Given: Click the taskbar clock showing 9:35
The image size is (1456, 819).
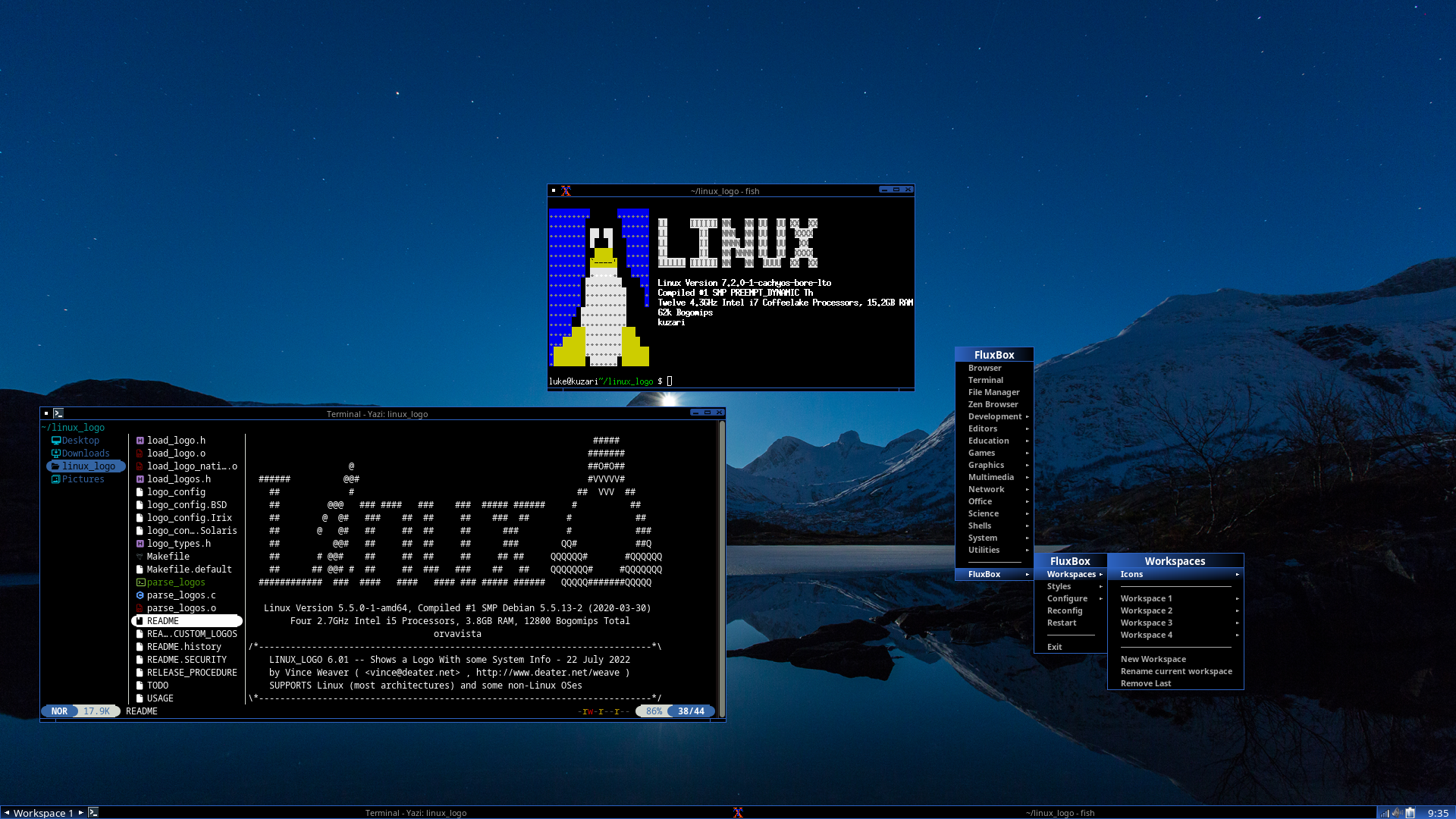Looking at the screenshot, I should tap(1438, 813).
